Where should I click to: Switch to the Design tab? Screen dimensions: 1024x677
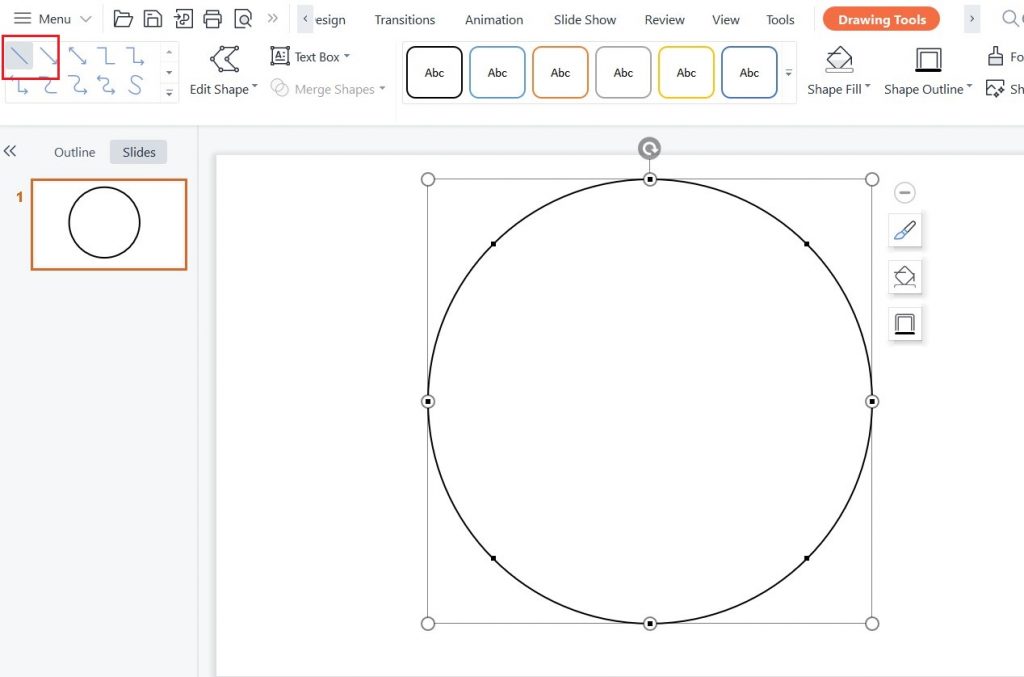click(x=330, y=20)
